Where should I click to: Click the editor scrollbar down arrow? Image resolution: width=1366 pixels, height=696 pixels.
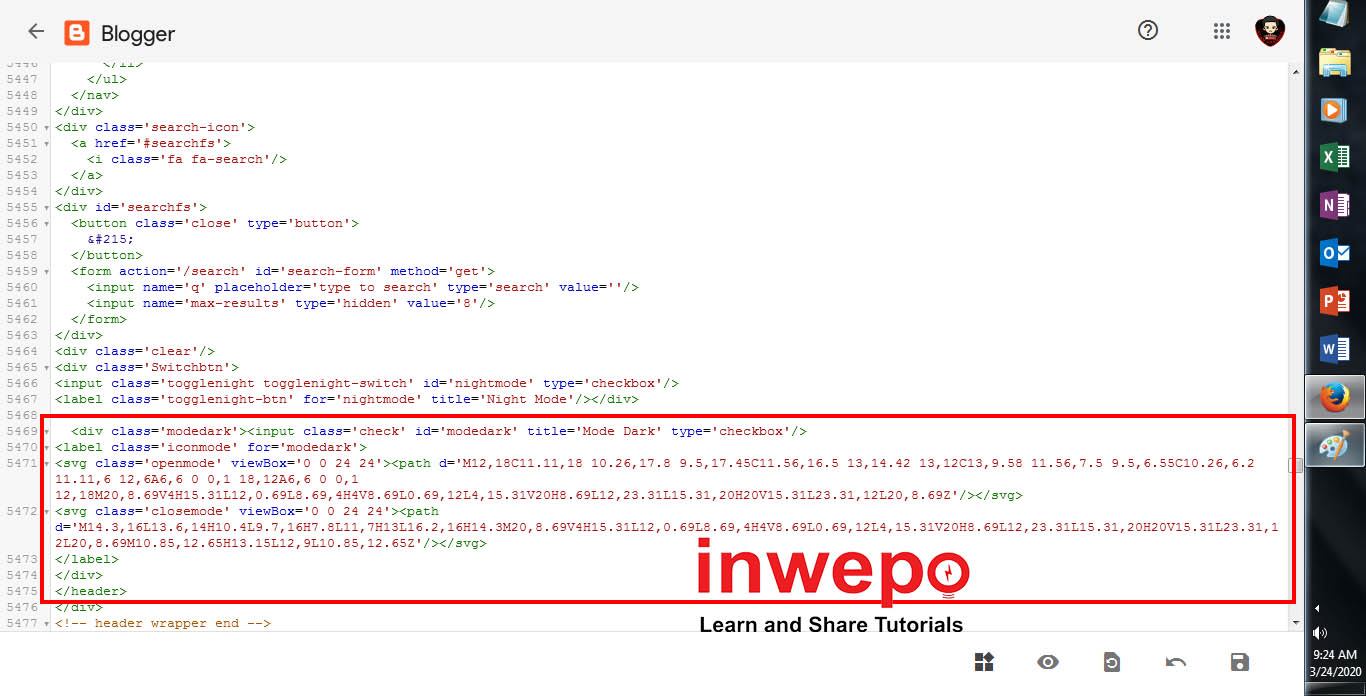click(x=1295, y=623)
